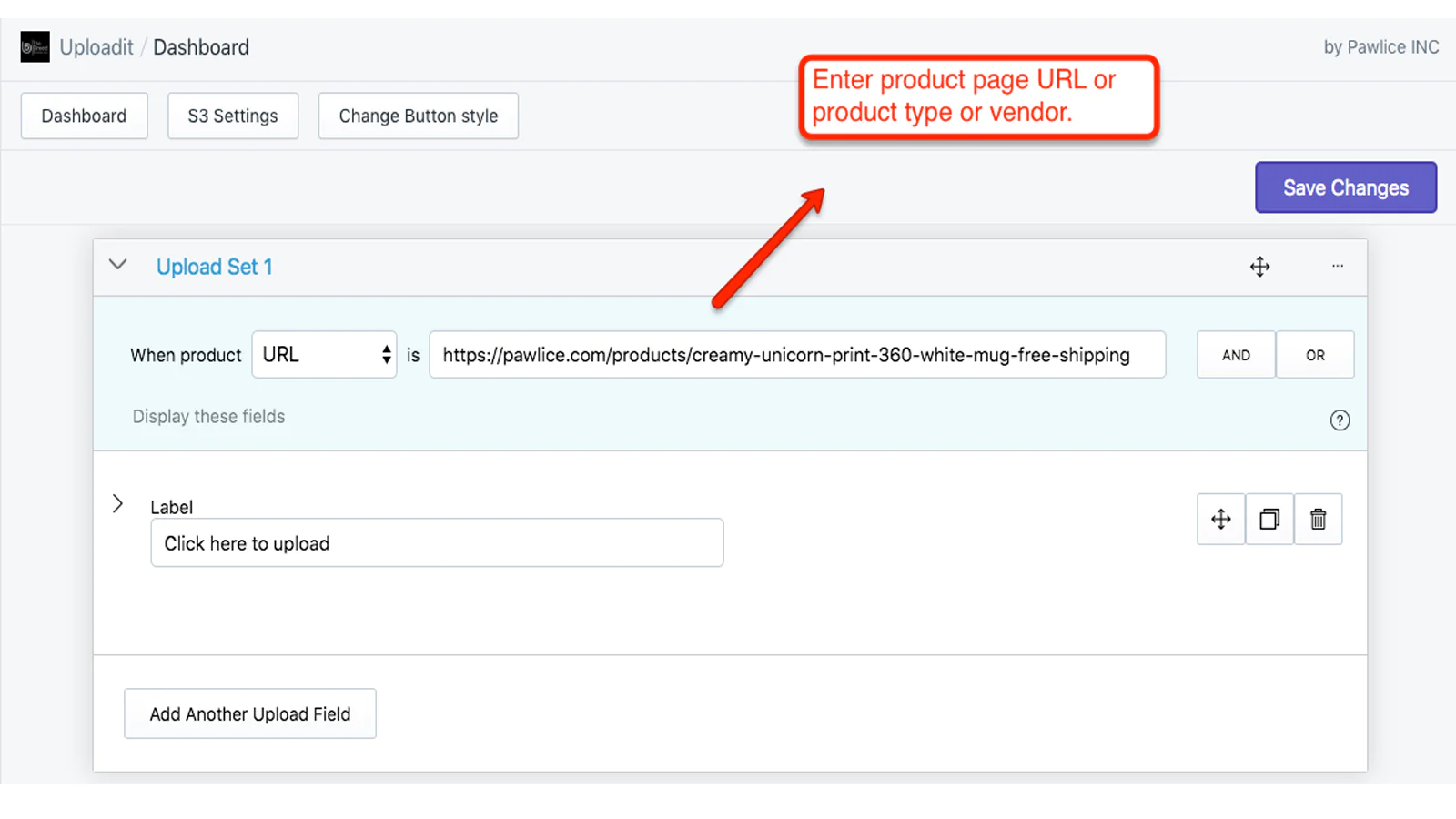Viewport: 1456px width, 819px height.
Task: Click the help question mark icon
Action: point(1340,420)
